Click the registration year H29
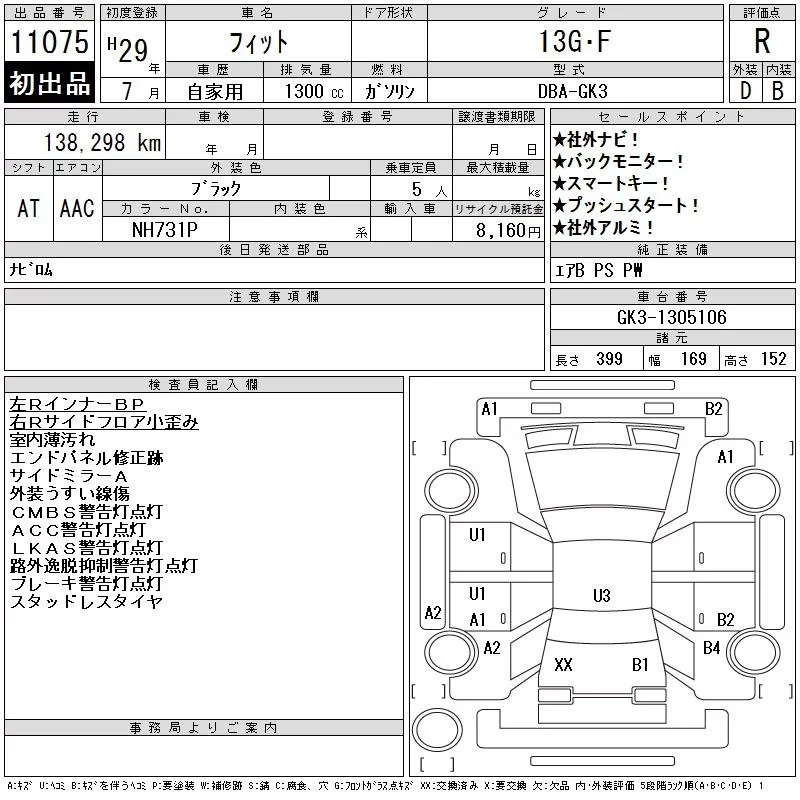This screenshot has height=800, width=800. [x=128, y=49]
